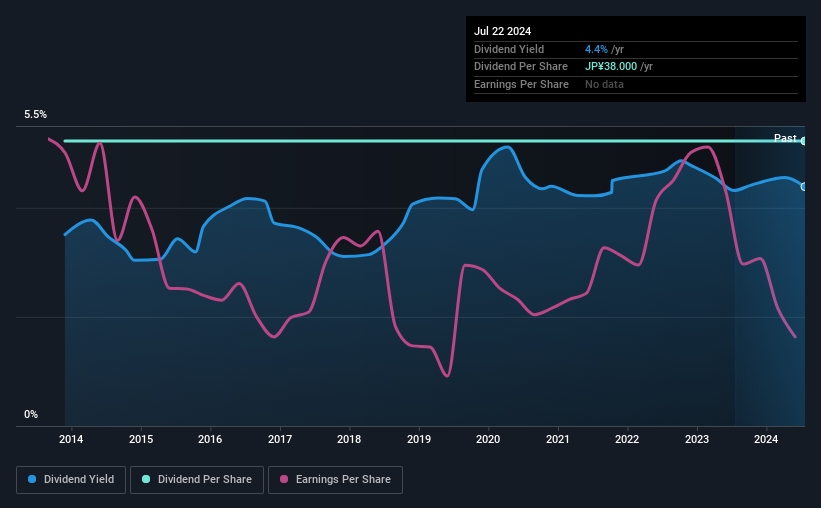Click the 4.4% dividend yield value in tooltip
Image resolution: width=821 pixels, height=508 pixels.
(x=596, y=49)
